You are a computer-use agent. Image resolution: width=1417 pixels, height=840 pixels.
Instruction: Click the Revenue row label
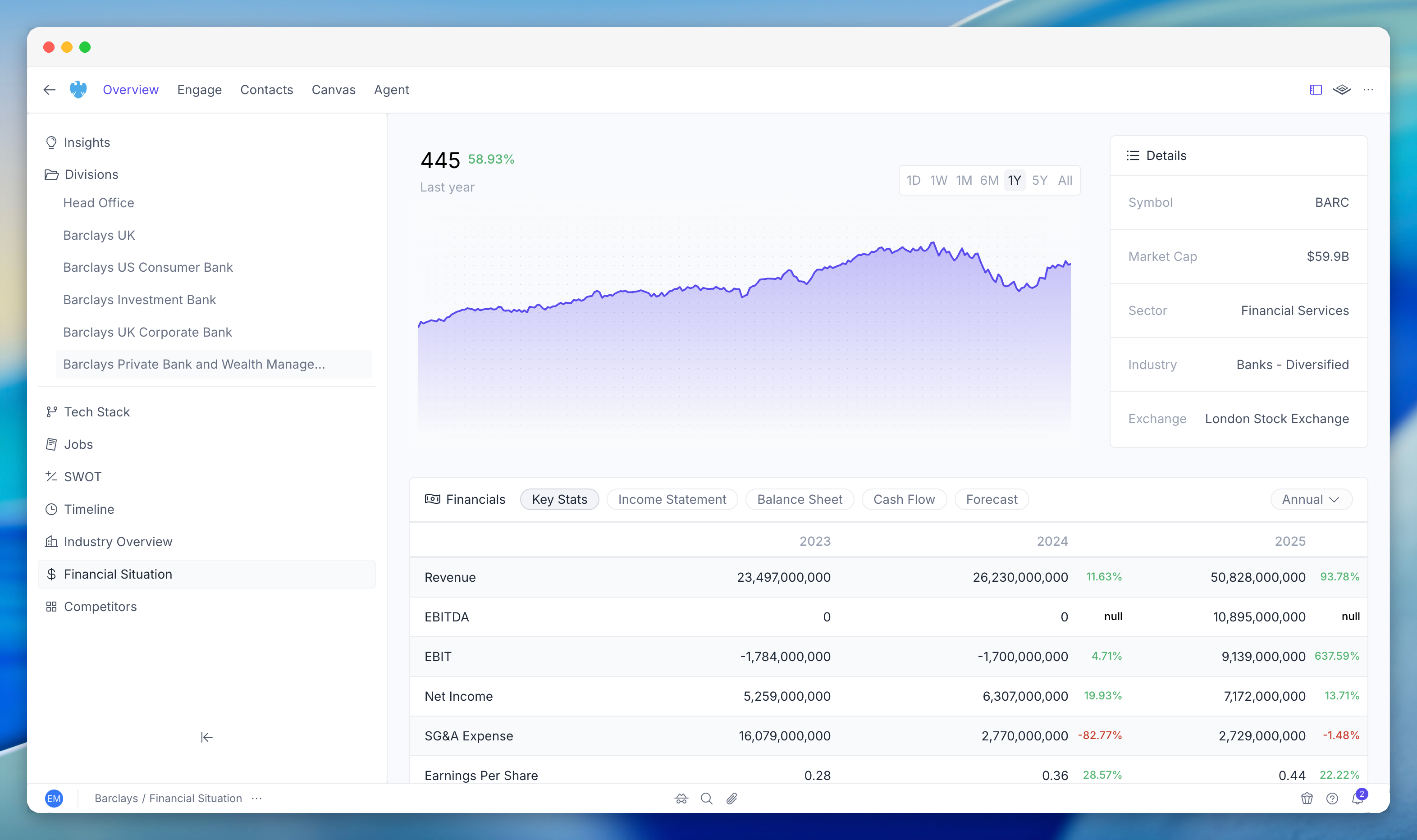(450, 577)
